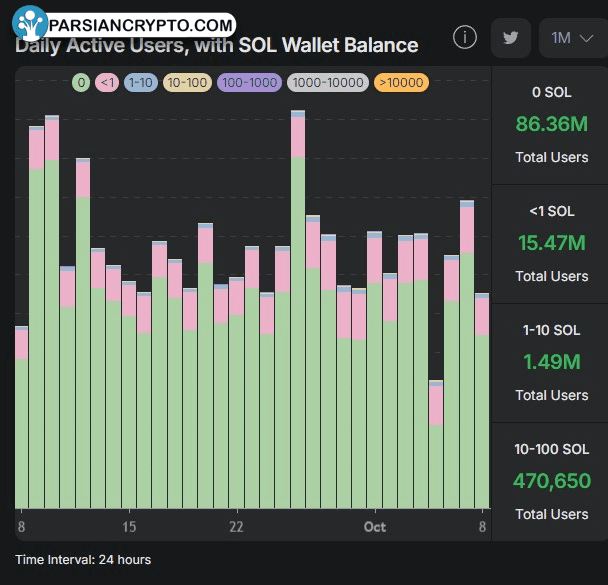Select the <1 SOL stat card
Screen dimensions: 608x585
(550, 244)
